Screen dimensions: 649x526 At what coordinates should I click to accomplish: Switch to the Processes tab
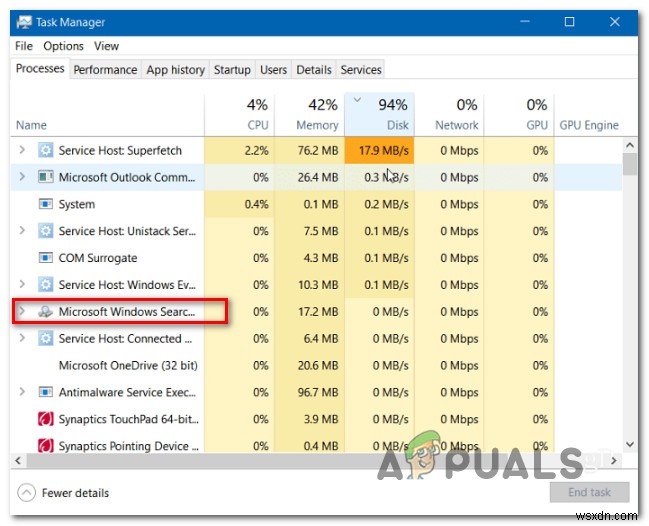40,68
